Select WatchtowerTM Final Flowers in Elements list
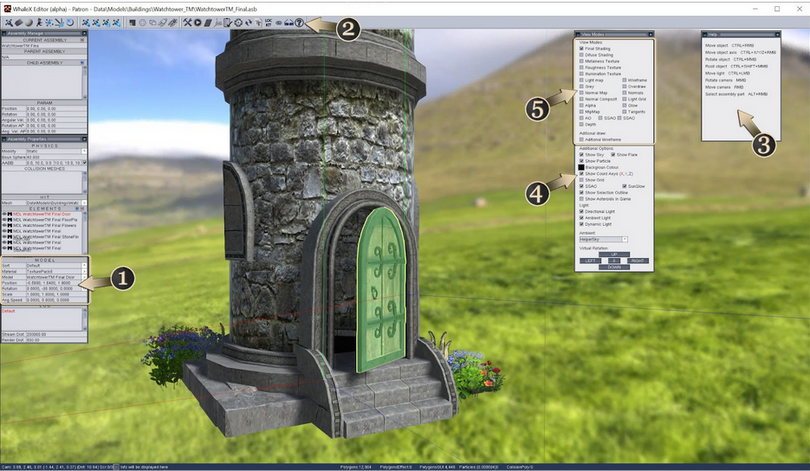The width and height of the screenshot is (810, 471). coord(44,225)
